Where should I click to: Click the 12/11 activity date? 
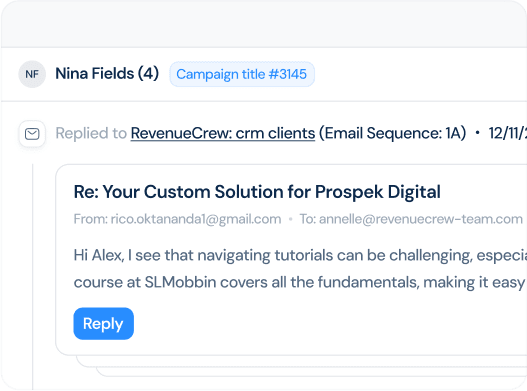(508, 133)
